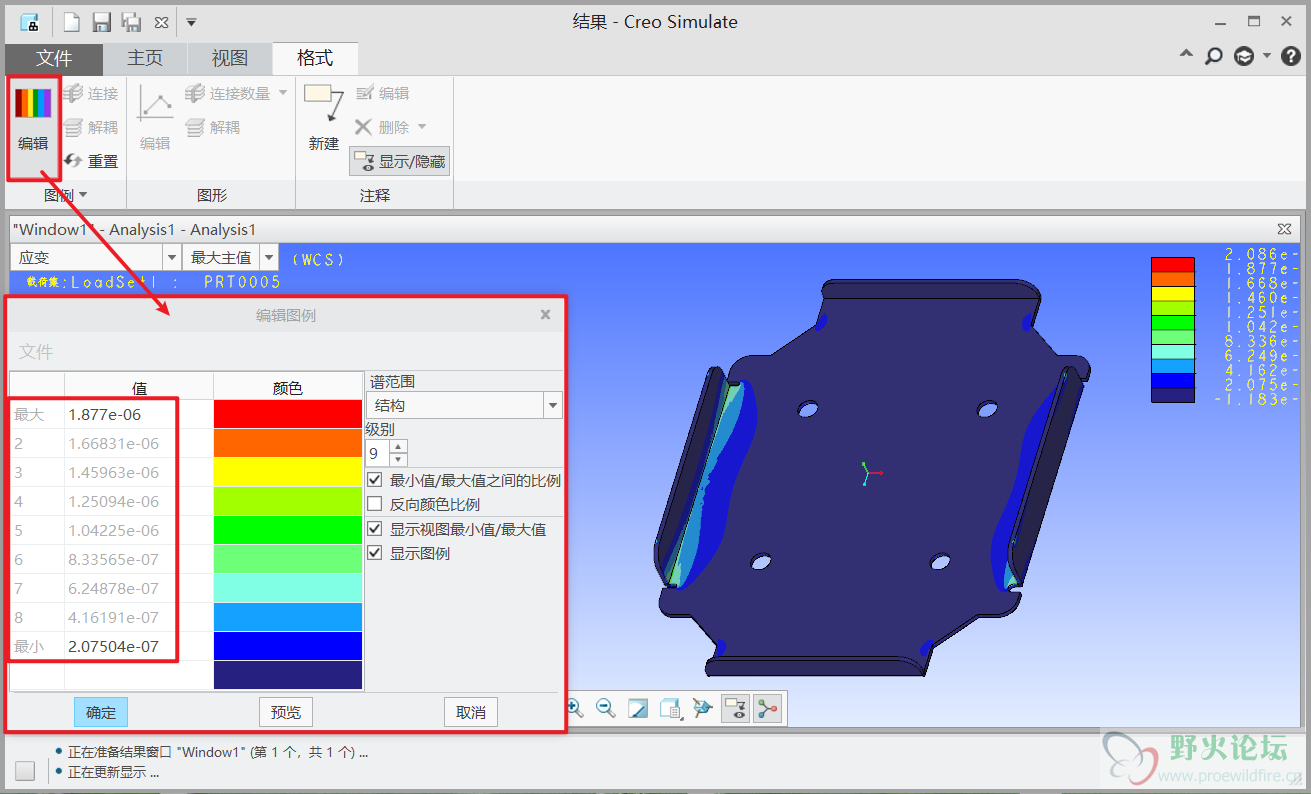Increase the levels (级别) stepper value
The height and width of the screenshot is (794, 1311).
399,446
